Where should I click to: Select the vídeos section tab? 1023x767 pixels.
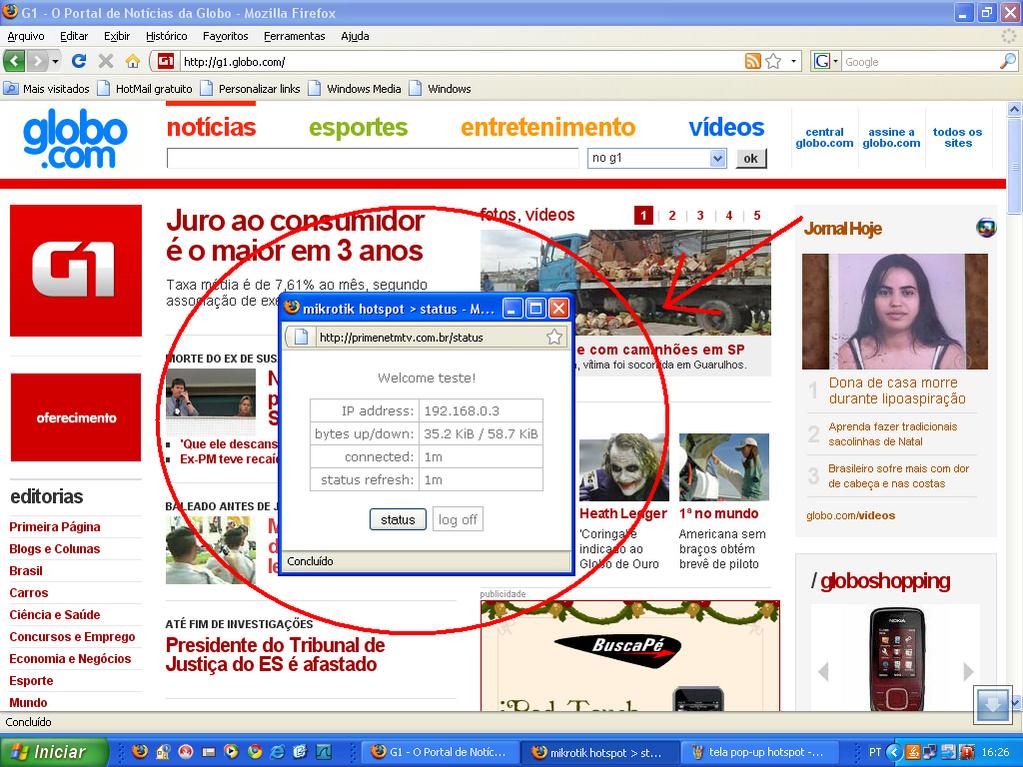726,127
